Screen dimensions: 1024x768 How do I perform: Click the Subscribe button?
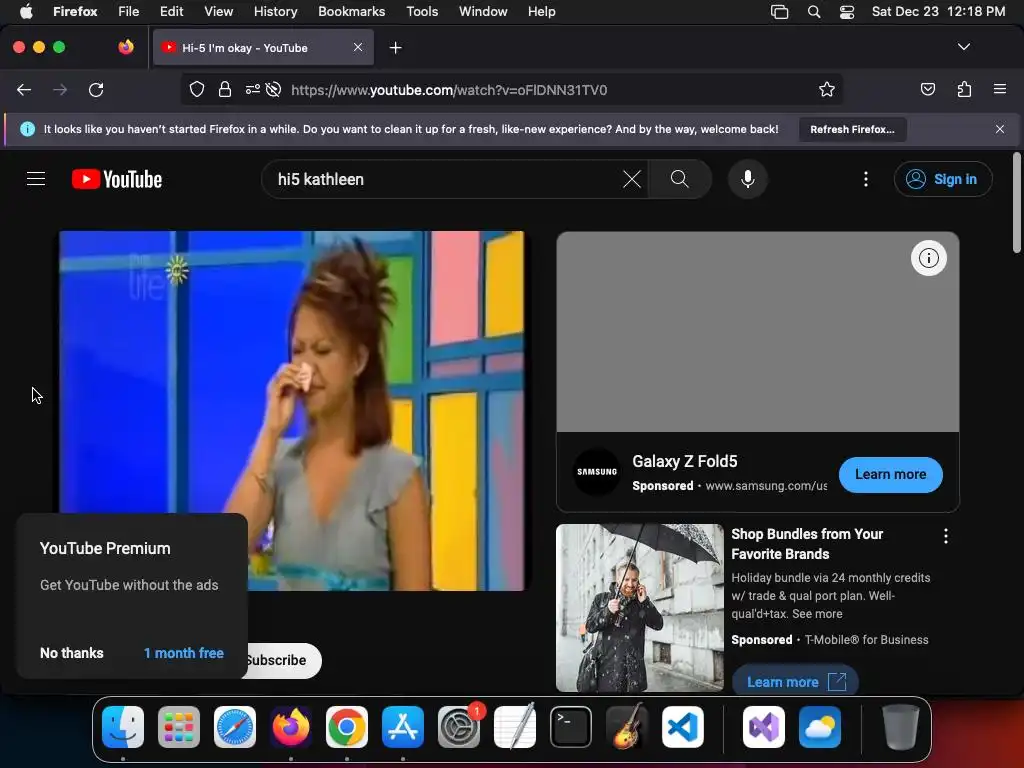pos(284,660)
